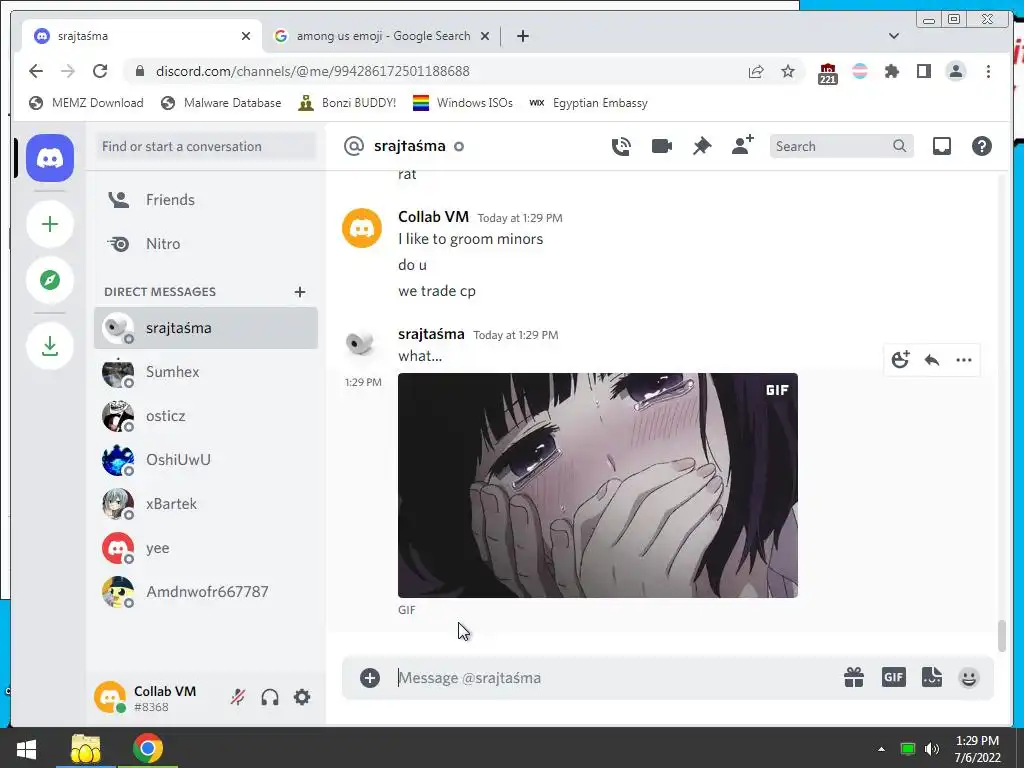
Task: Open Chrome profile avatar
Action: [955, 71]
